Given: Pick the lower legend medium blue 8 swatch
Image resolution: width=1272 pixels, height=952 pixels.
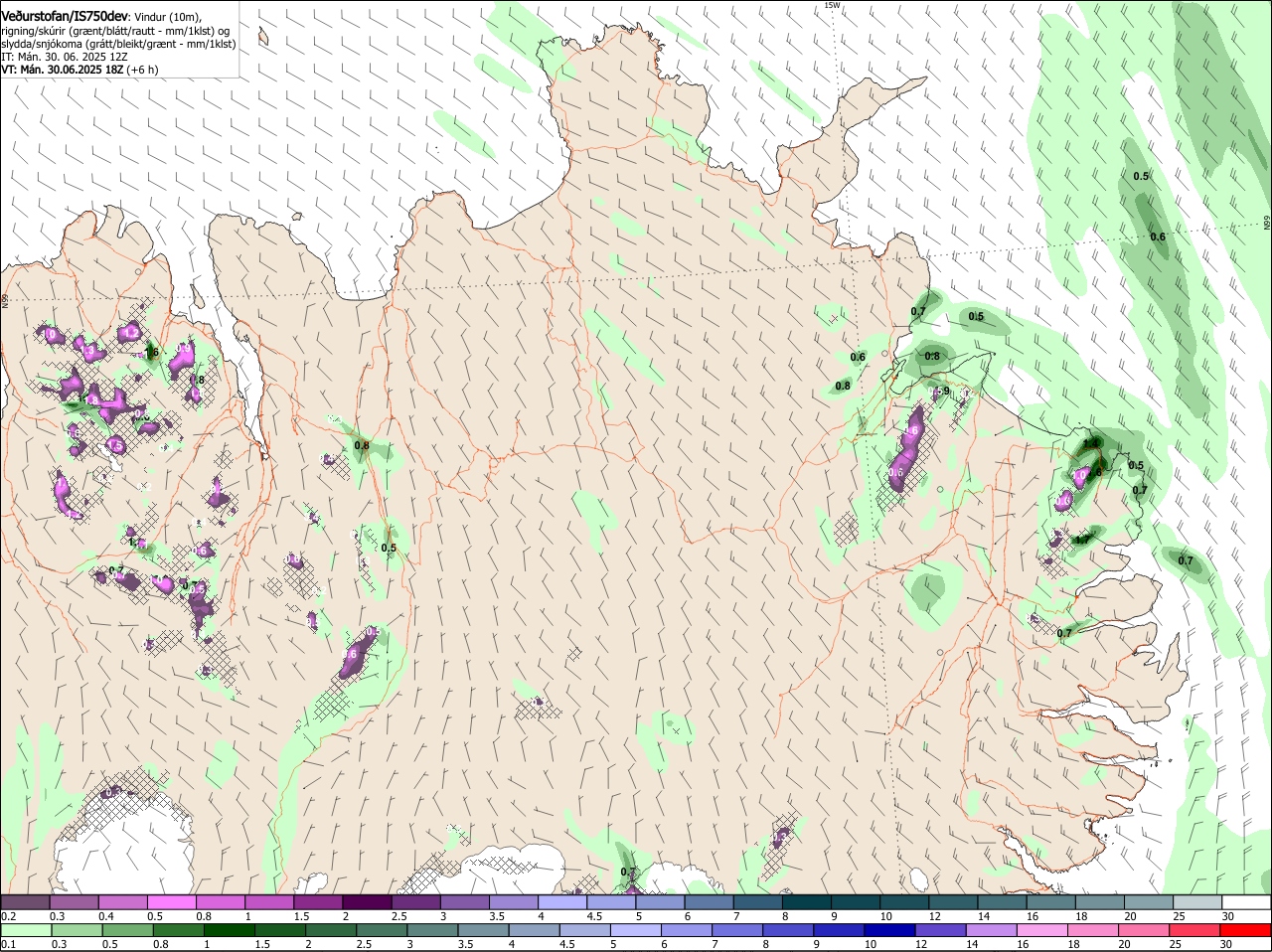Looking at the screenshot, I should [x=789, y=930].
